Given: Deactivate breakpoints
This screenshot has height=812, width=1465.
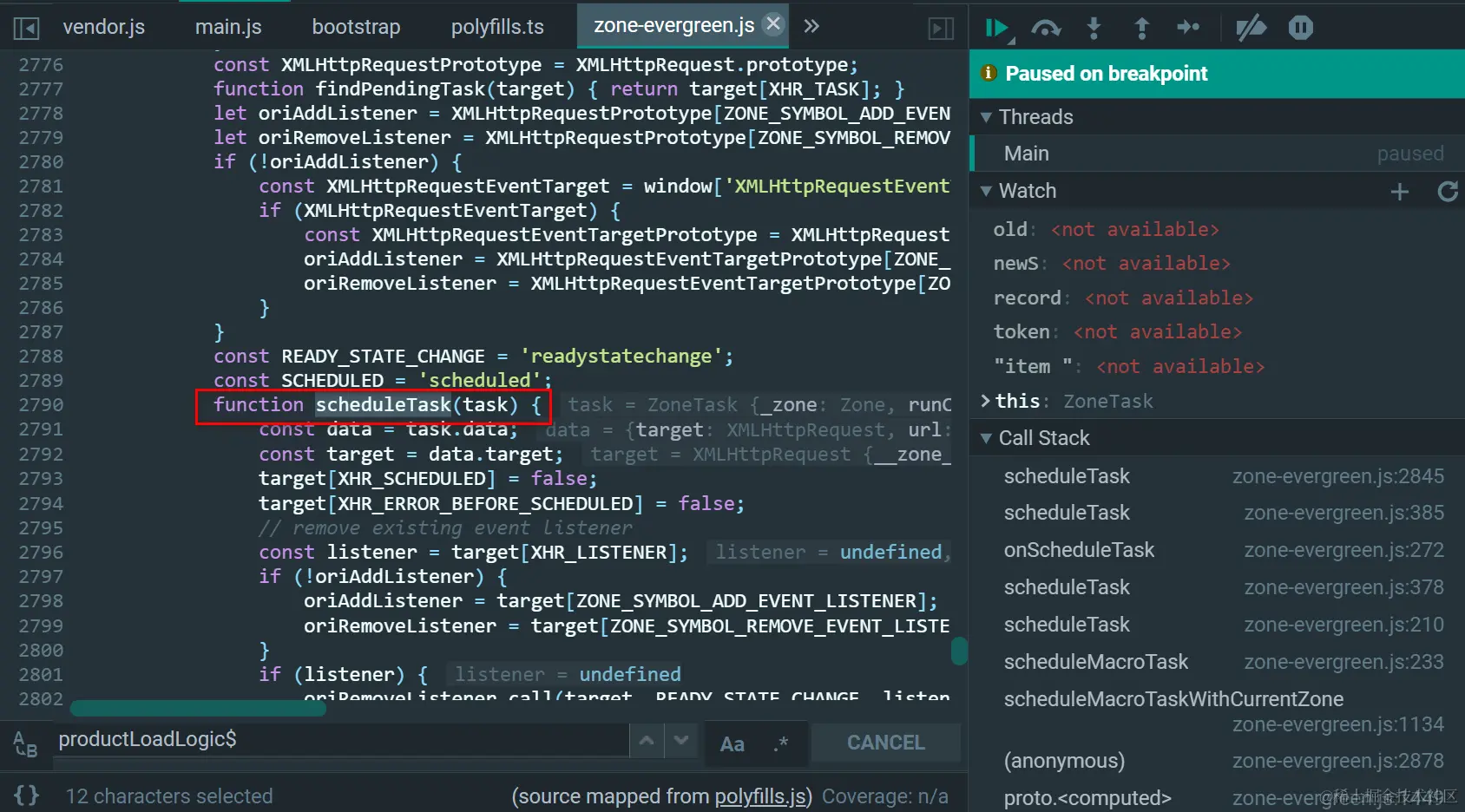Looking at the screenshot, I should click(x=1251, y=29).
